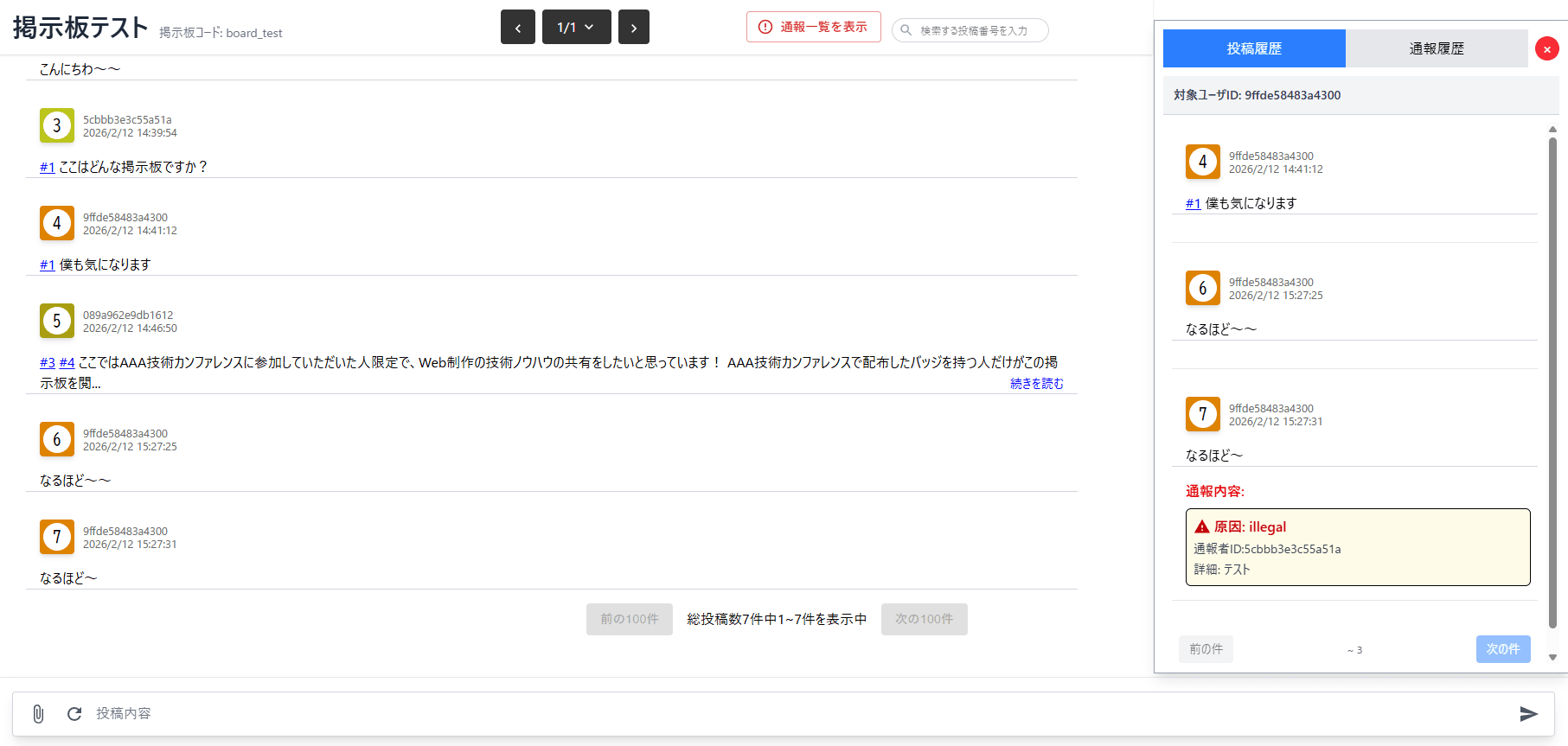Click the 投稿内容 message input field
The image size is (1568, 746).
click(778, 714)
